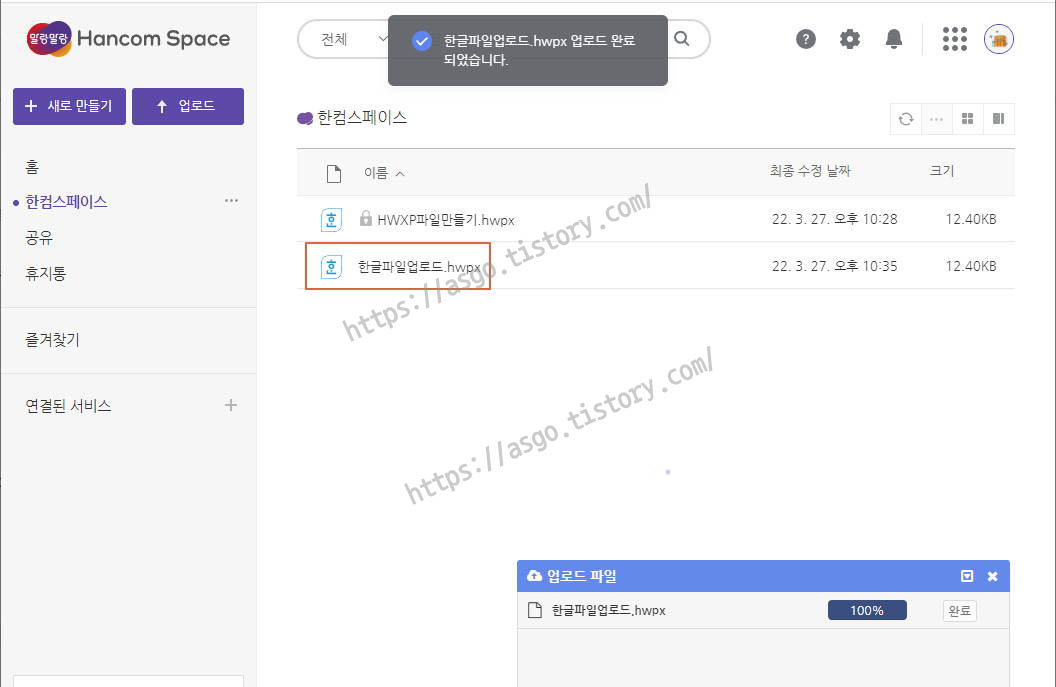Click the 한컴스페이스 breadcrumb cloud icon
This screenshot has height=687, width=1056.
pyautogui.click(x=305, y=119)
